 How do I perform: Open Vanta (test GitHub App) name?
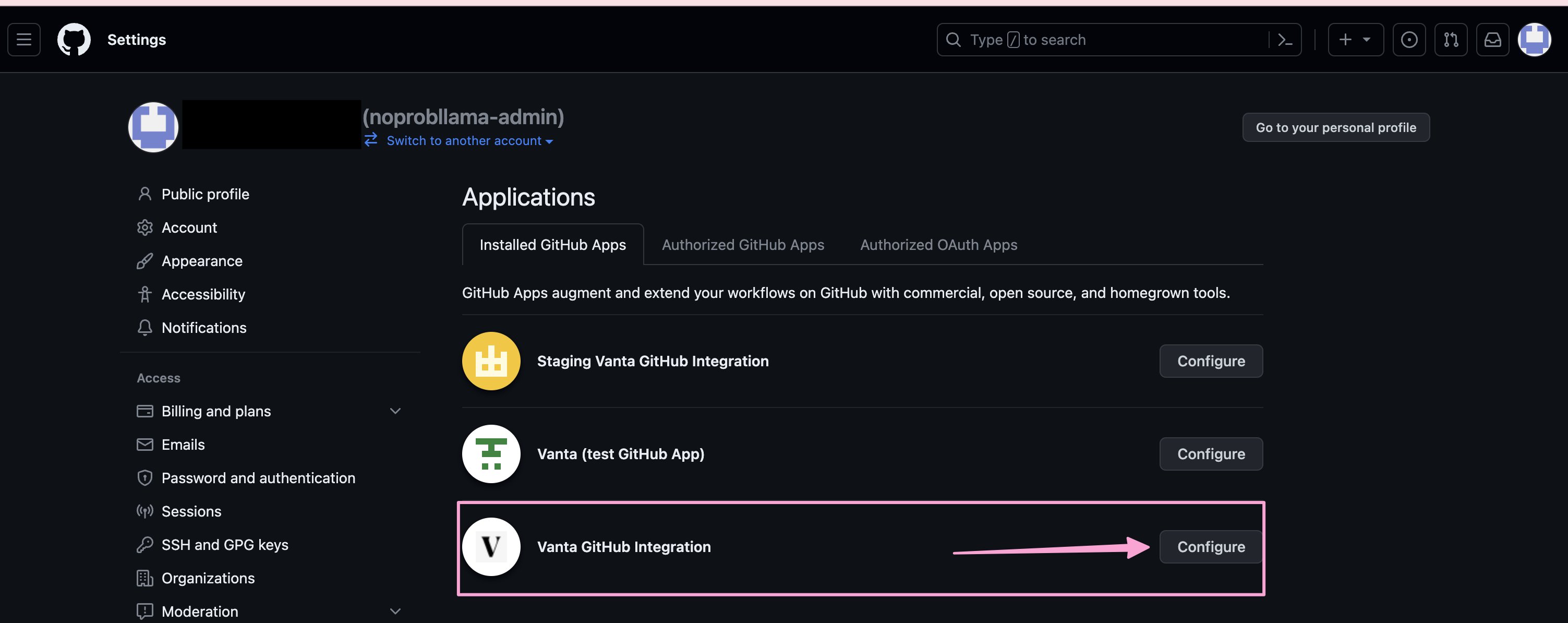click(620, 454)
